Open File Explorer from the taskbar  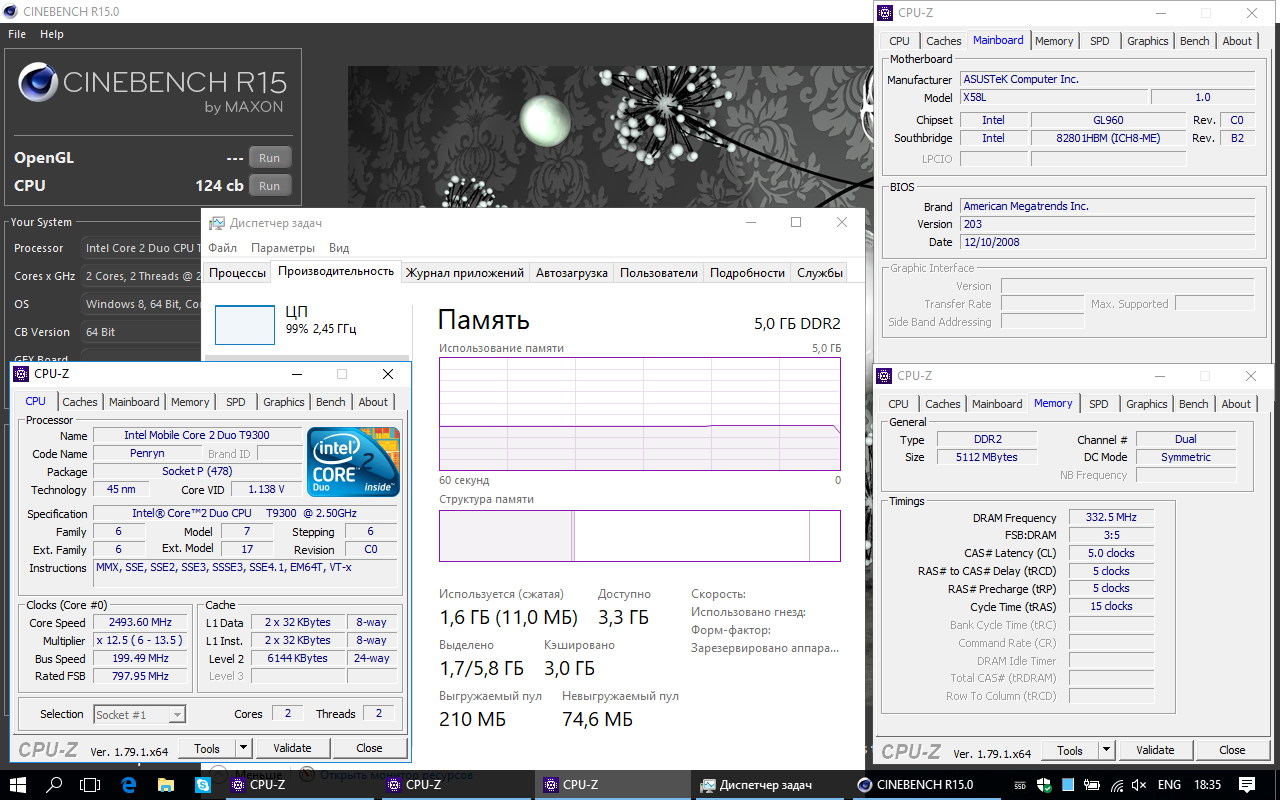tap(165, 785)
